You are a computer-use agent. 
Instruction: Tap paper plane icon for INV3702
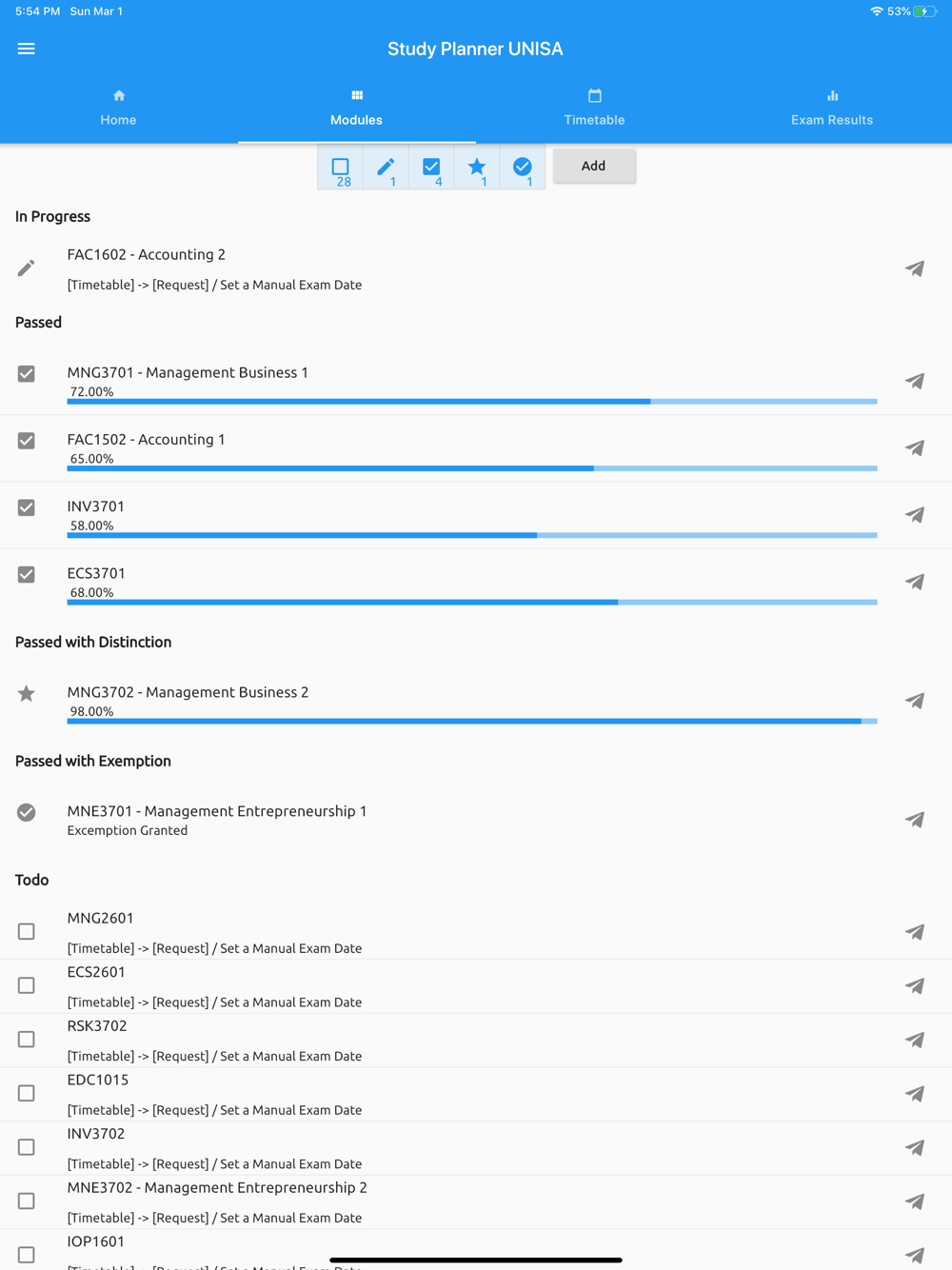(915, 1148)
